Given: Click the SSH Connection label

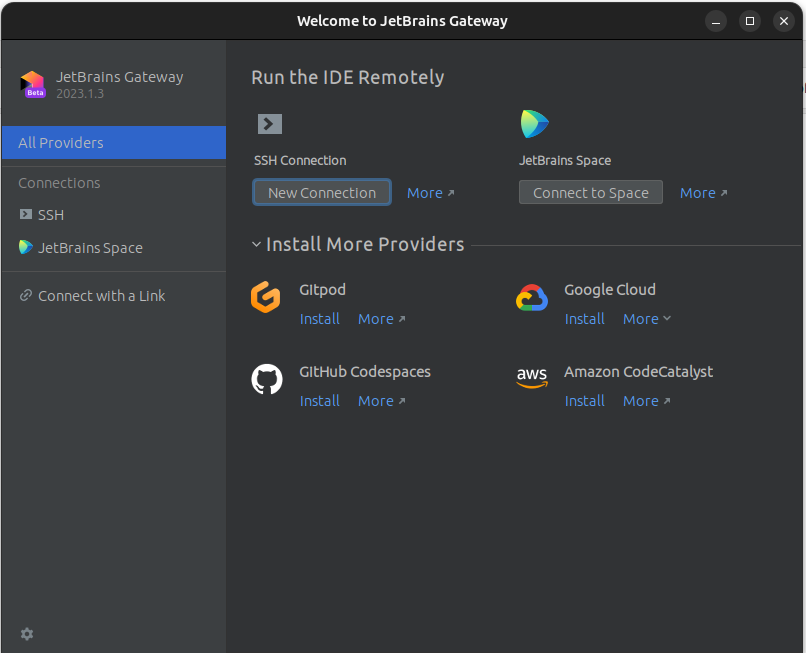Looking at the screenshot, I should pos(300,160).
